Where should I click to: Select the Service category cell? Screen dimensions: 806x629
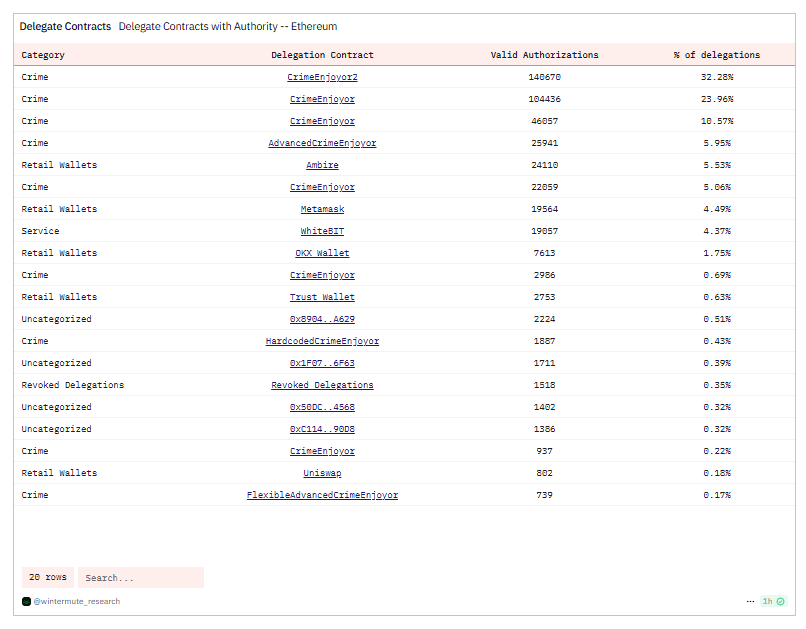[x=40, y=231]
